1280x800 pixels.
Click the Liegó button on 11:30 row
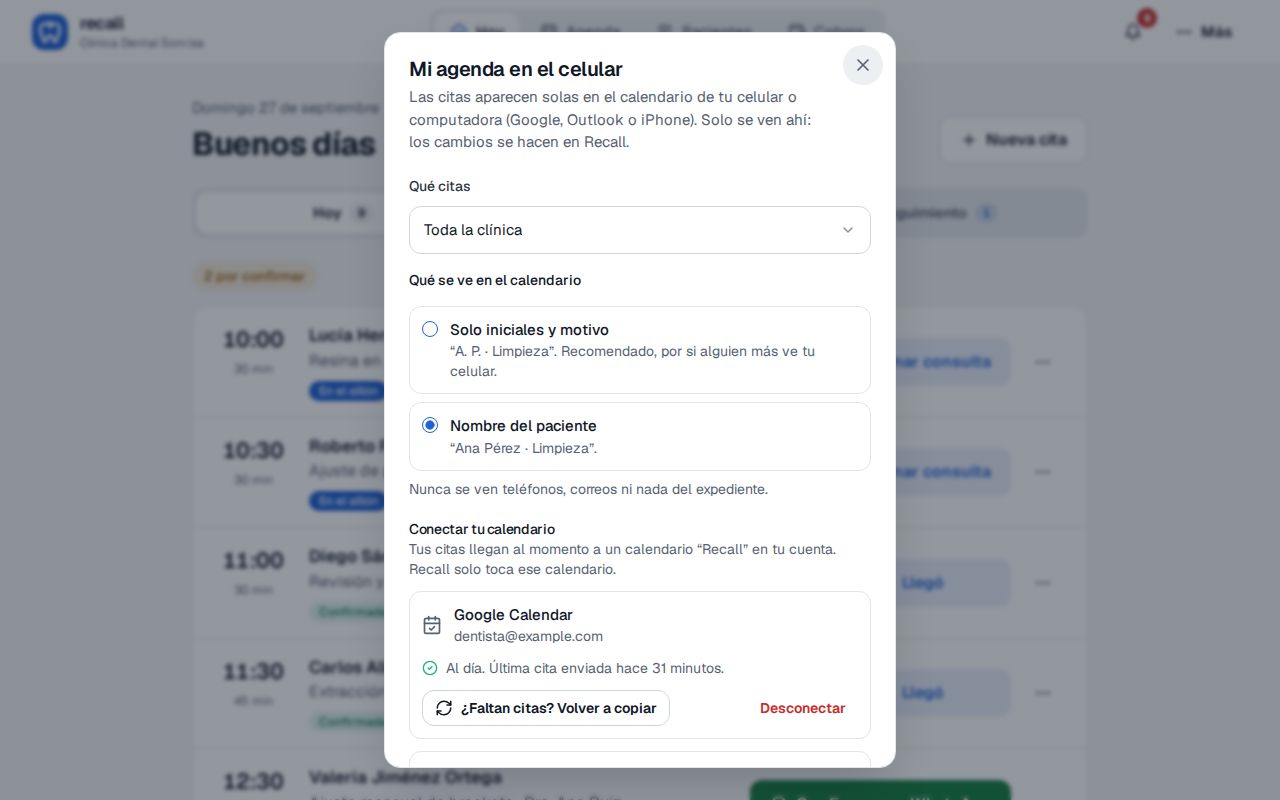click(x=922, y=693)
